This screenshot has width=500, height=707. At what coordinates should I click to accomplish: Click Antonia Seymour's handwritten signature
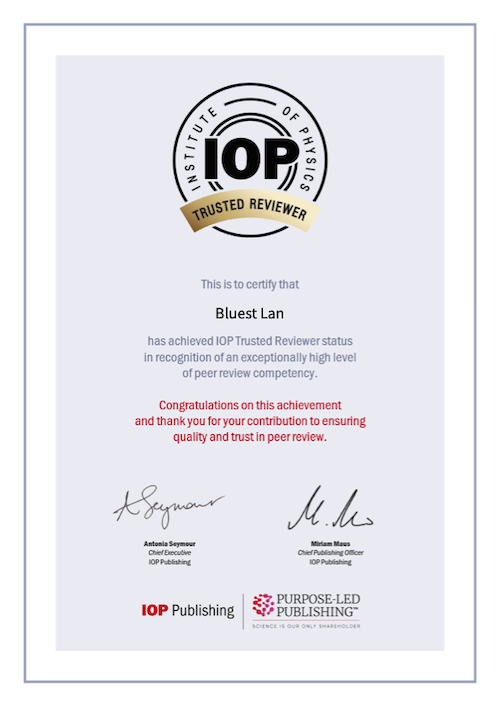tap(169, 506)
